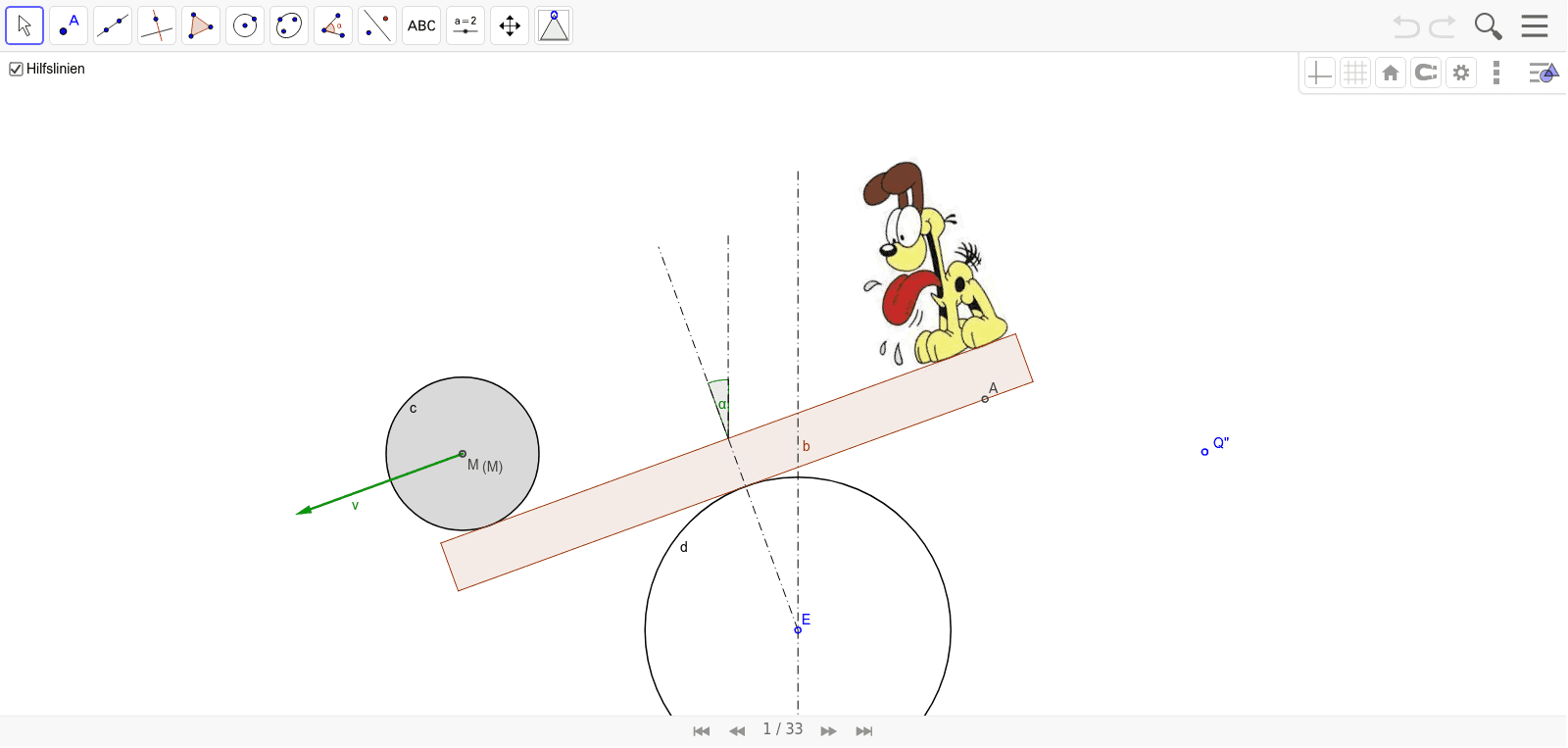Click the Odie dog image

(x=935, y=263)
